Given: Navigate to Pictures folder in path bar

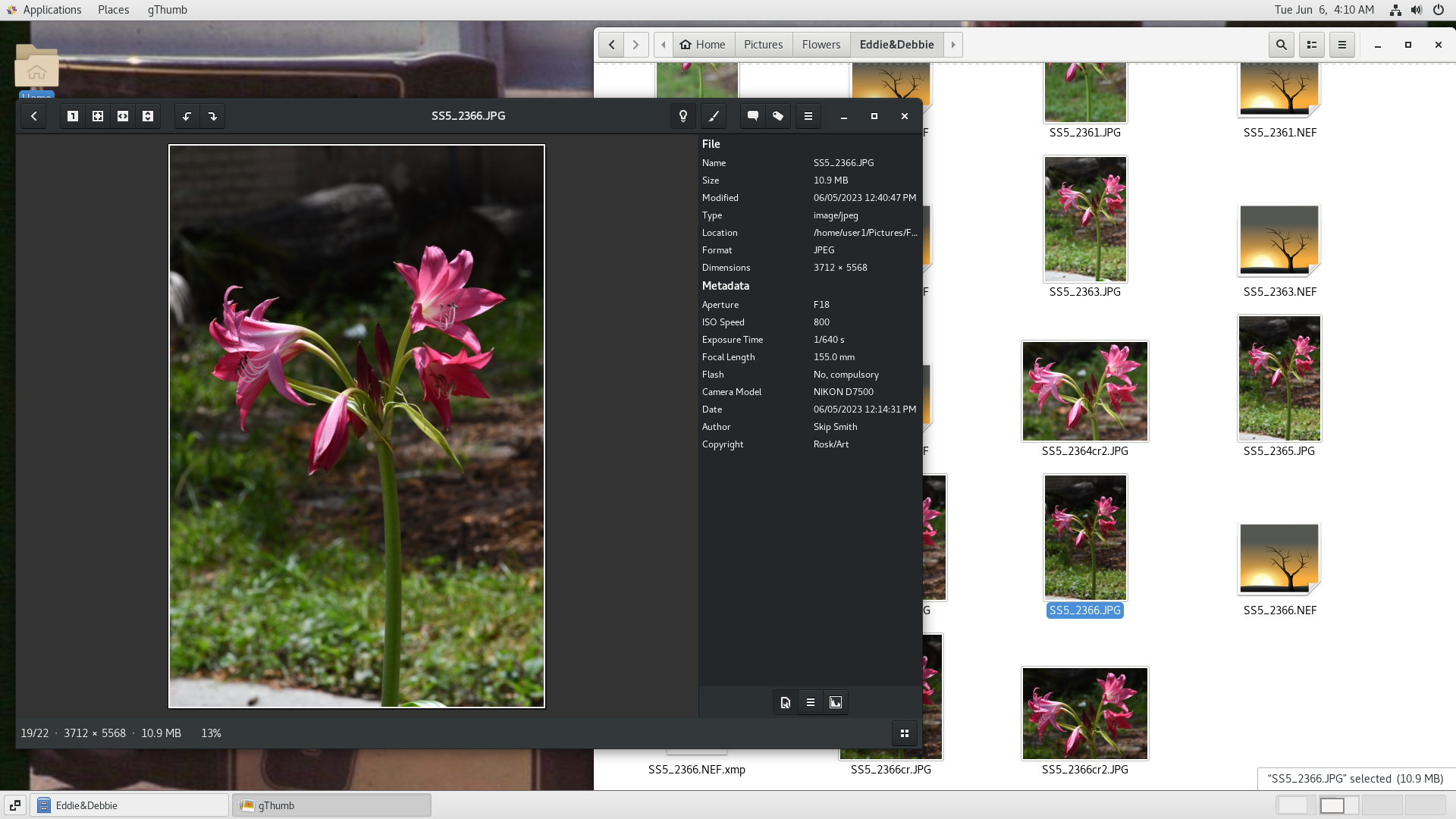Looking at the screenshot, I should click(x=764, y=45).
